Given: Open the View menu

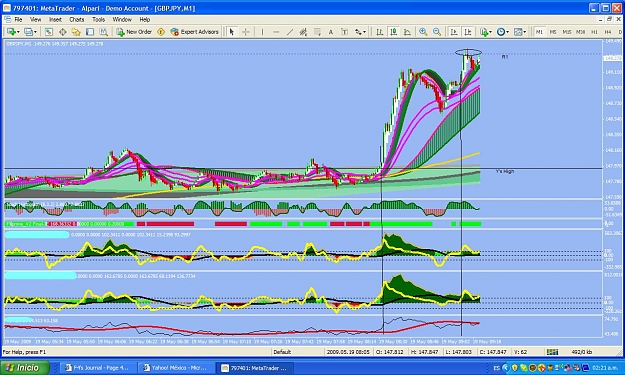Looking at the screenshot, I should click(x=35, y=20).
